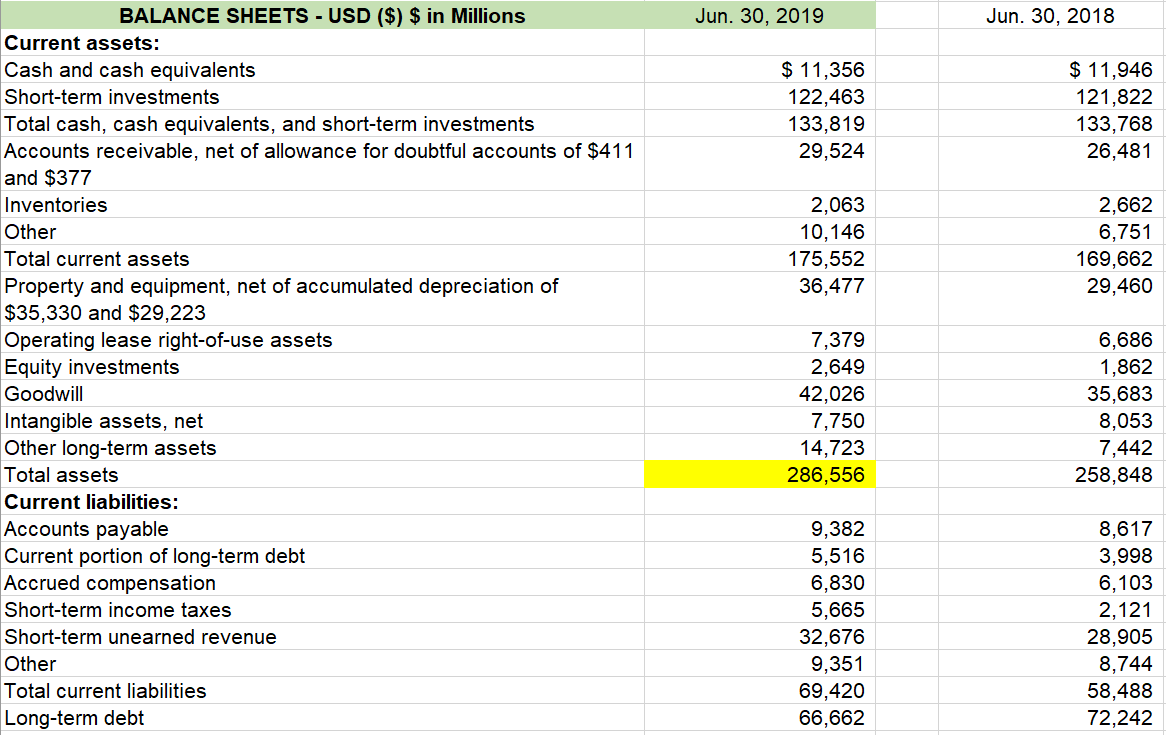Select the Current liabilities: label cell

(322, 501)
